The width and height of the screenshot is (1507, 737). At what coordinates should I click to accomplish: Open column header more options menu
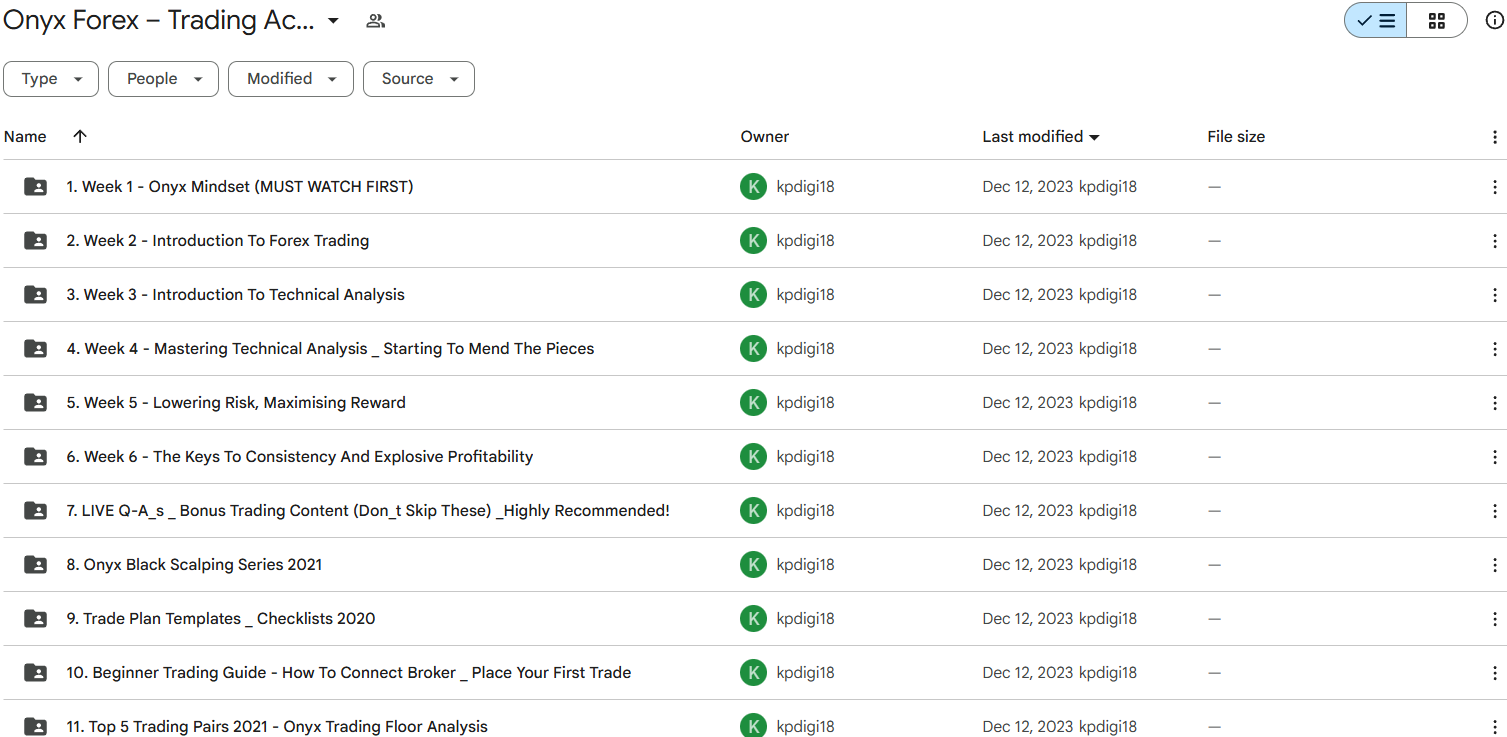[x=1494, y=137]
